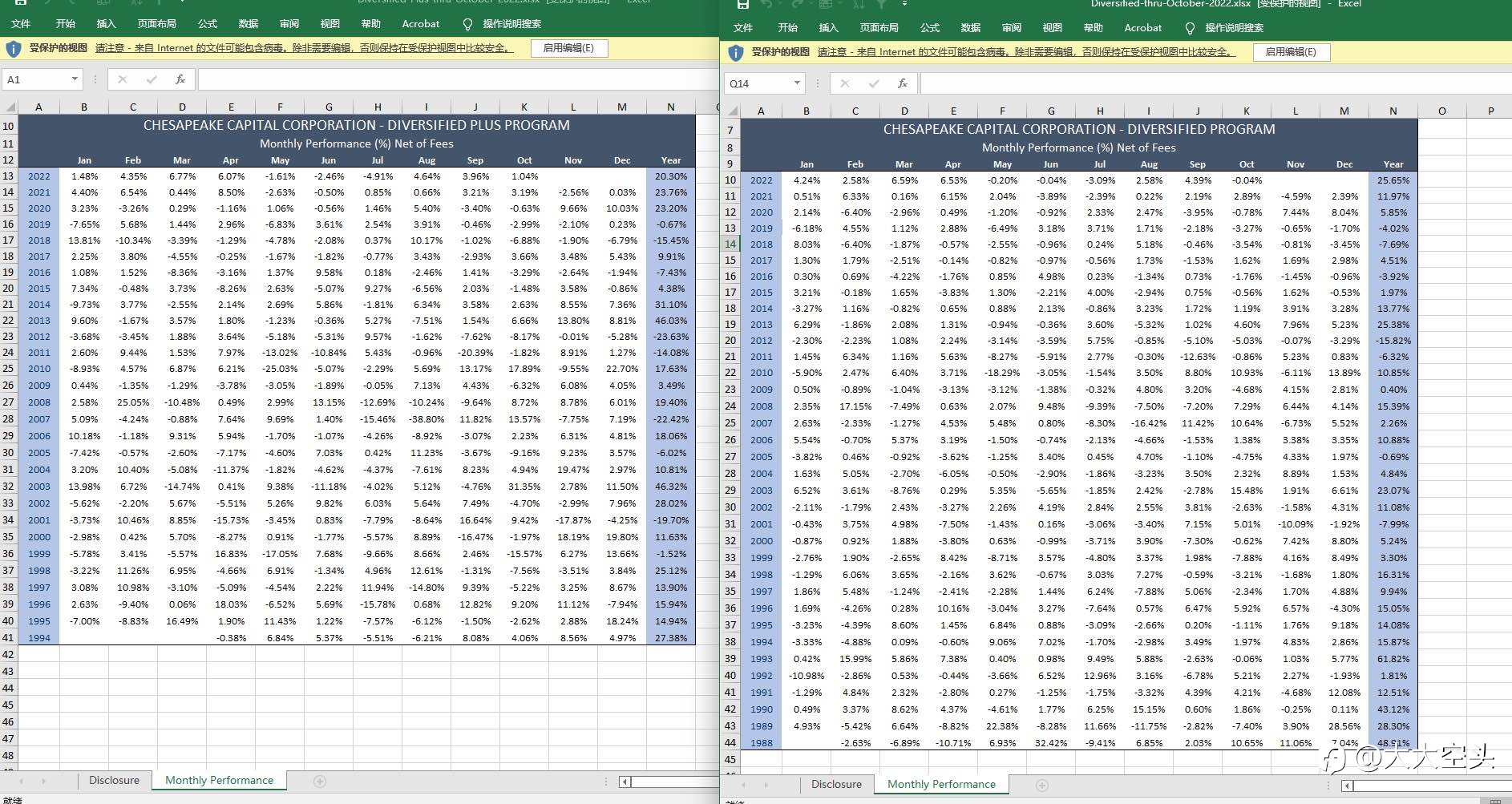Click the formula bar handle dots in left window
Screen dimensions: 1512x804
[x=95, y=79]
